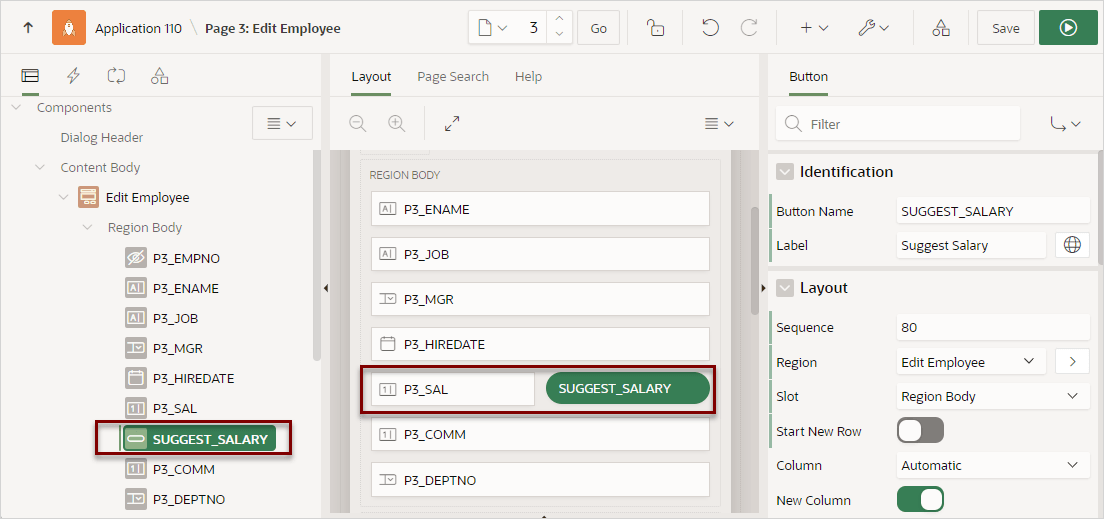Switch to the Page Search tab
This screenshot has width=1104, height=519.
click(x=453, y=77)
